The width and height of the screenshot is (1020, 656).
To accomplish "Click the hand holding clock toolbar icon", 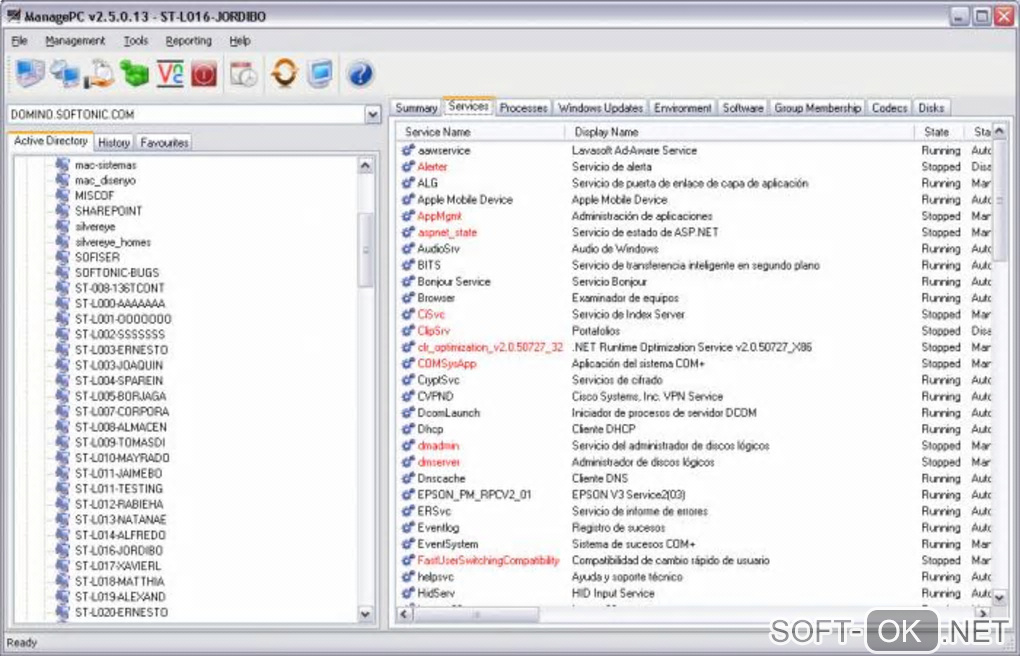I will point(100,74).
